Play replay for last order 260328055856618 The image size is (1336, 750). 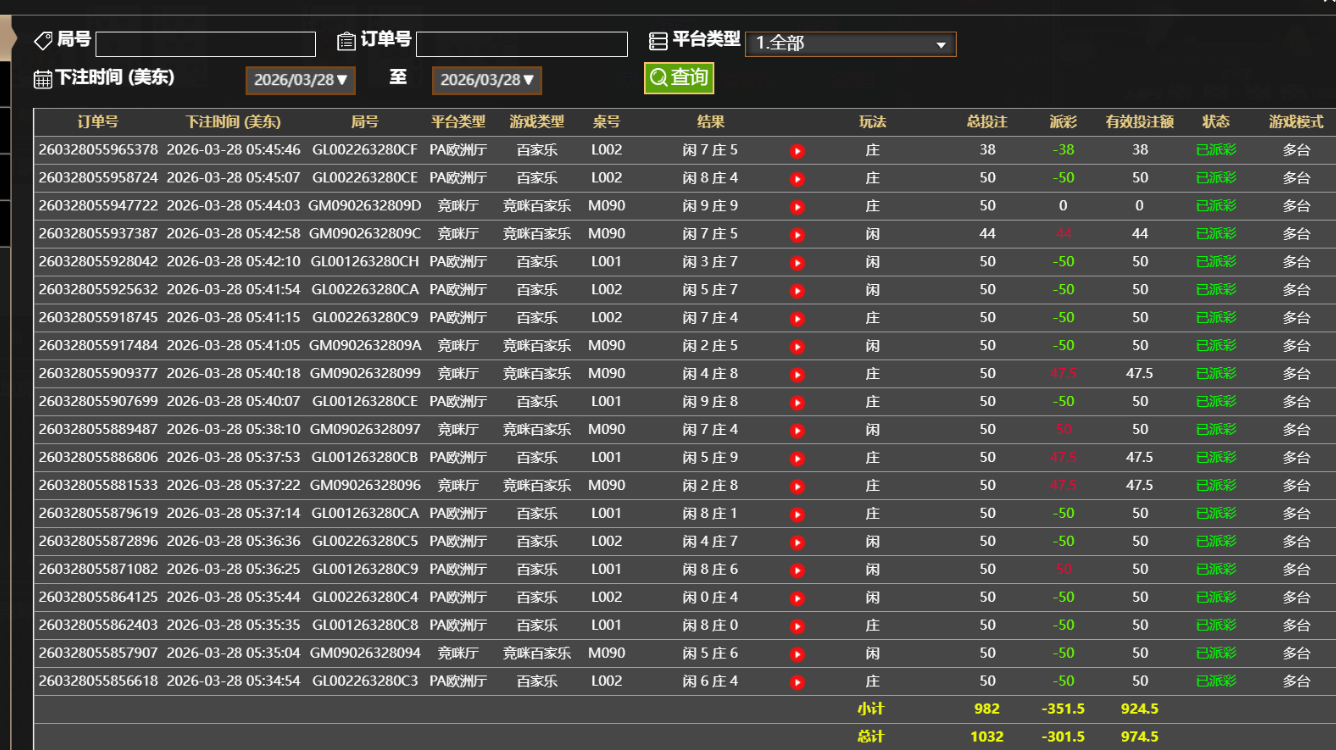(x=797, y=683)
